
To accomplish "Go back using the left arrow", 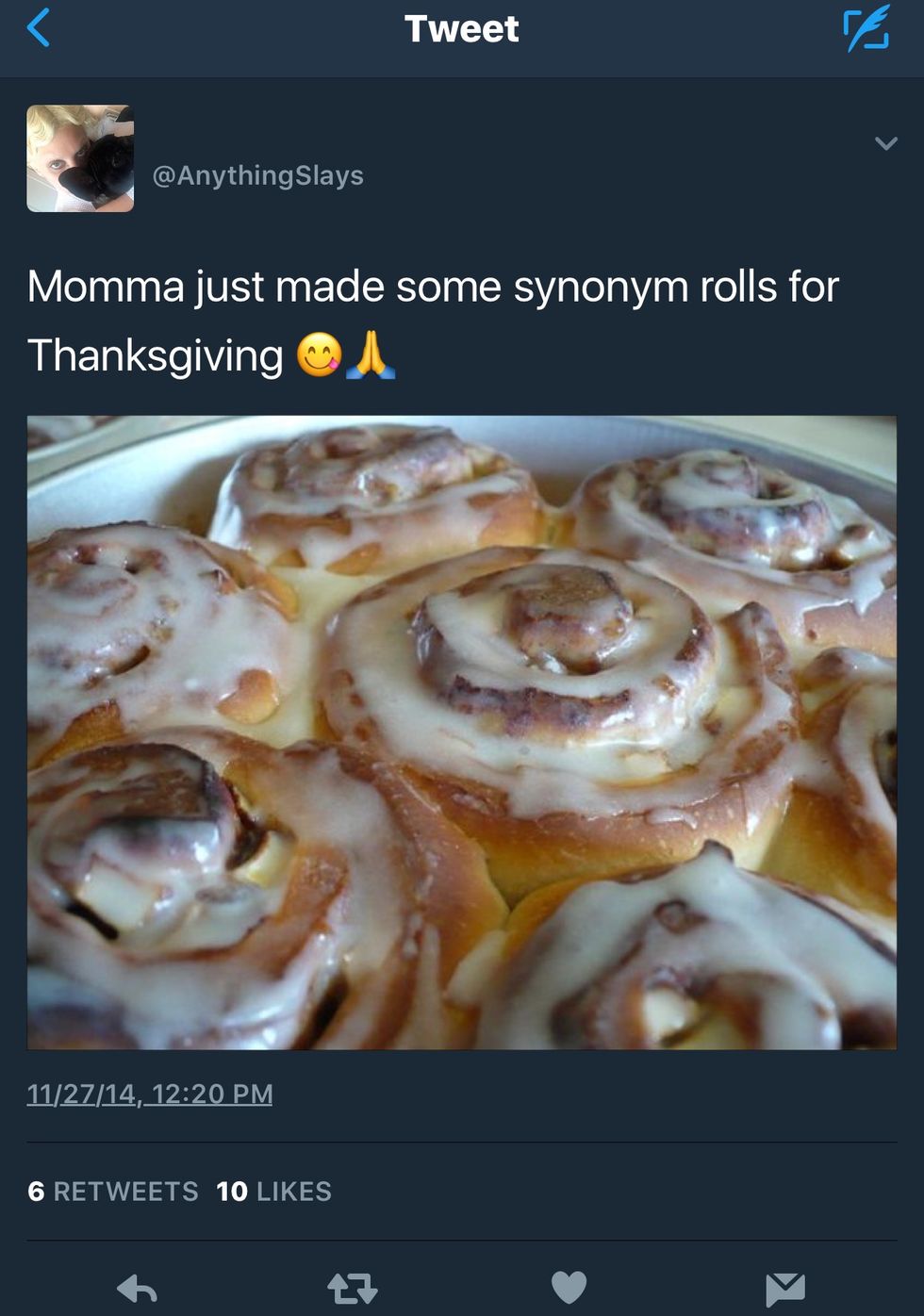I will coord(38,28).
